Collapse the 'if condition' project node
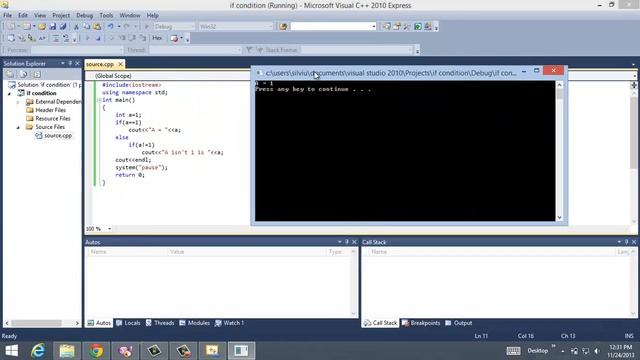The width and height of the screenshot is (640, 360). (x=9, y=93)
